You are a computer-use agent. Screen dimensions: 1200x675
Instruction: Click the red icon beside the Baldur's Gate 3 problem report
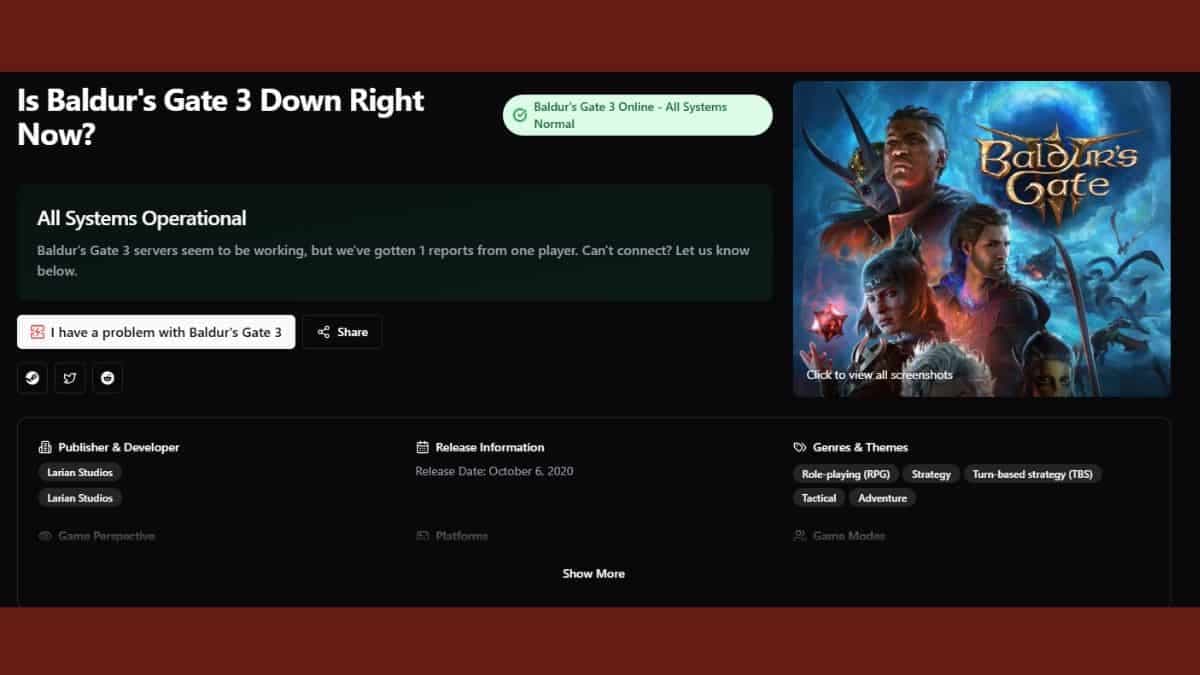tap(37, 332)
